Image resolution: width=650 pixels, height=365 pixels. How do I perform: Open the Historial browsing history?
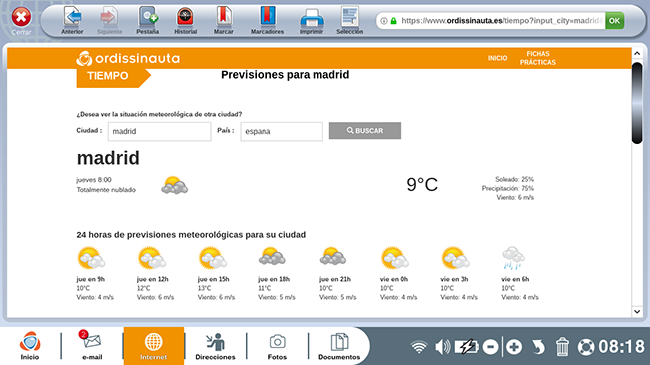(x=185, y=20)
